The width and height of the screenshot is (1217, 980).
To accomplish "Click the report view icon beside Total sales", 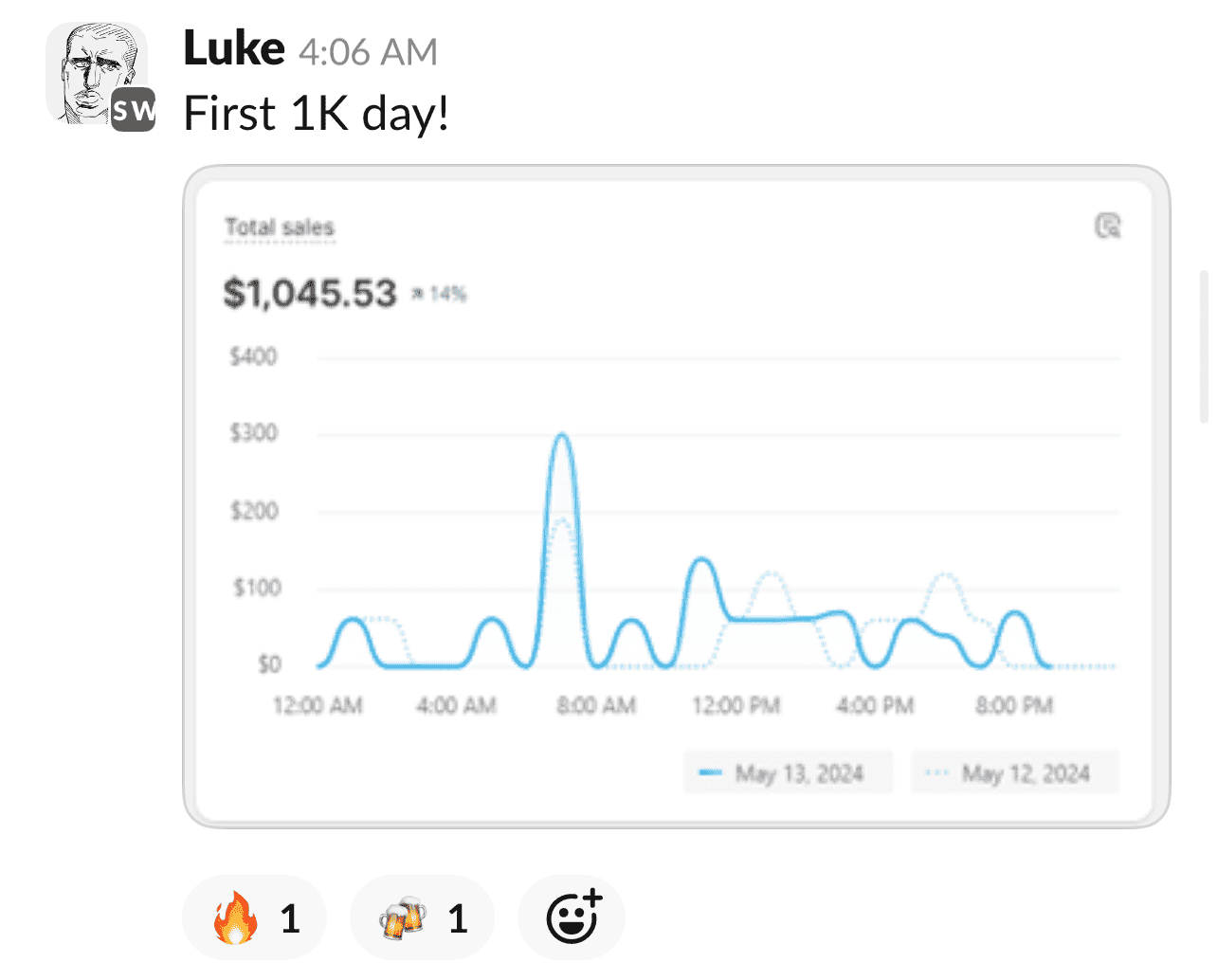I will point(1108,226).
